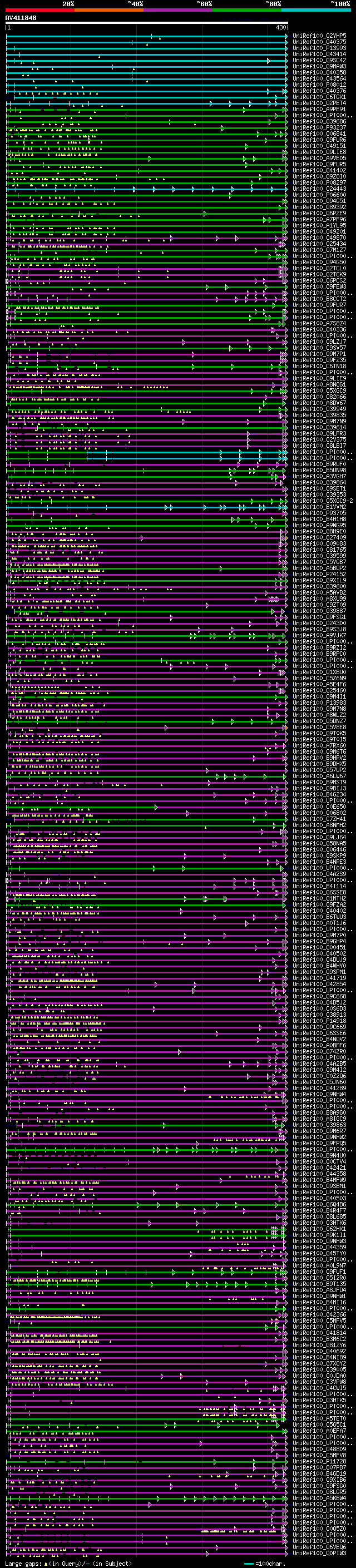
Task: Click label UniRef100_A7PF96
Action: [x=319, y=220]
